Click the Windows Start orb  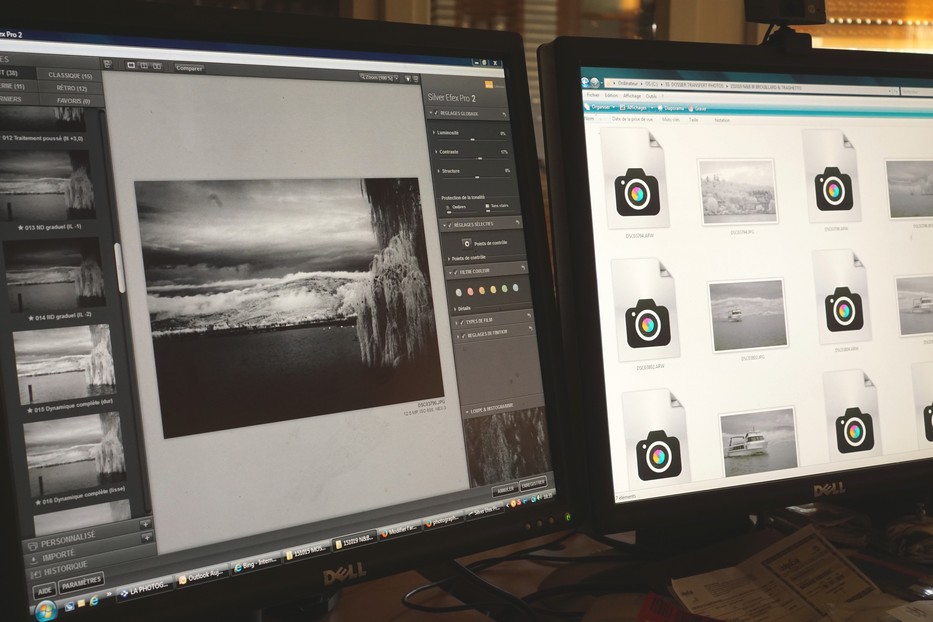tap(44, 610)
